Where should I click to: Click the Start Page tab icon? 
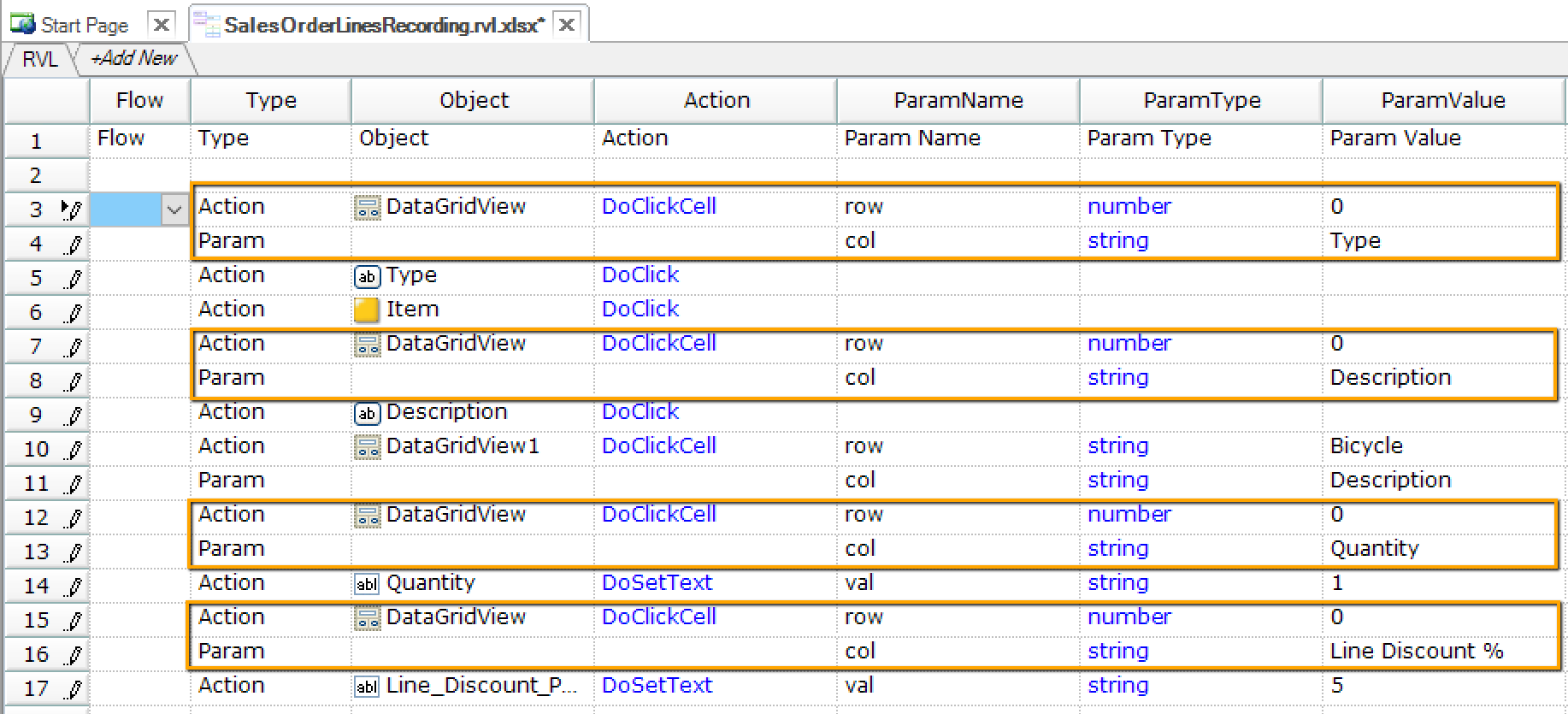[22, 24]
